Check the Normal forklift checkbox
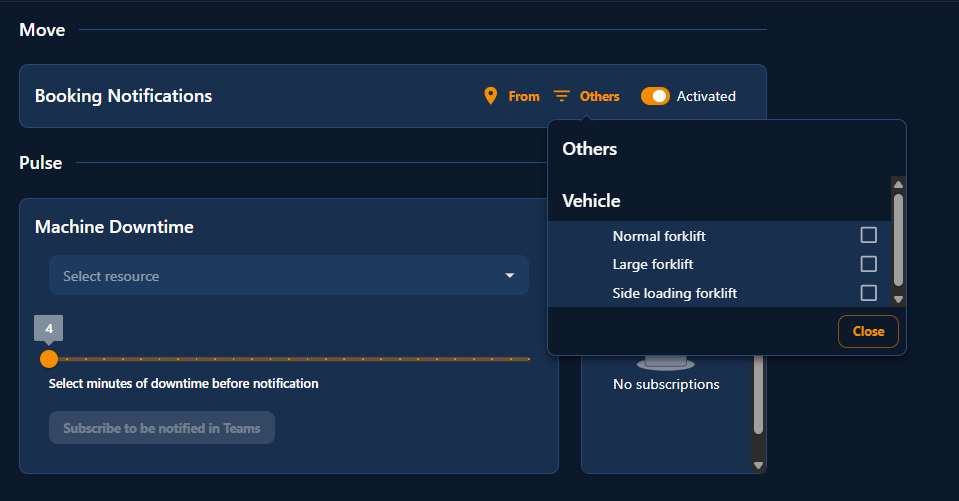Screen dimensions: 959x501 [x=868, y=235]
